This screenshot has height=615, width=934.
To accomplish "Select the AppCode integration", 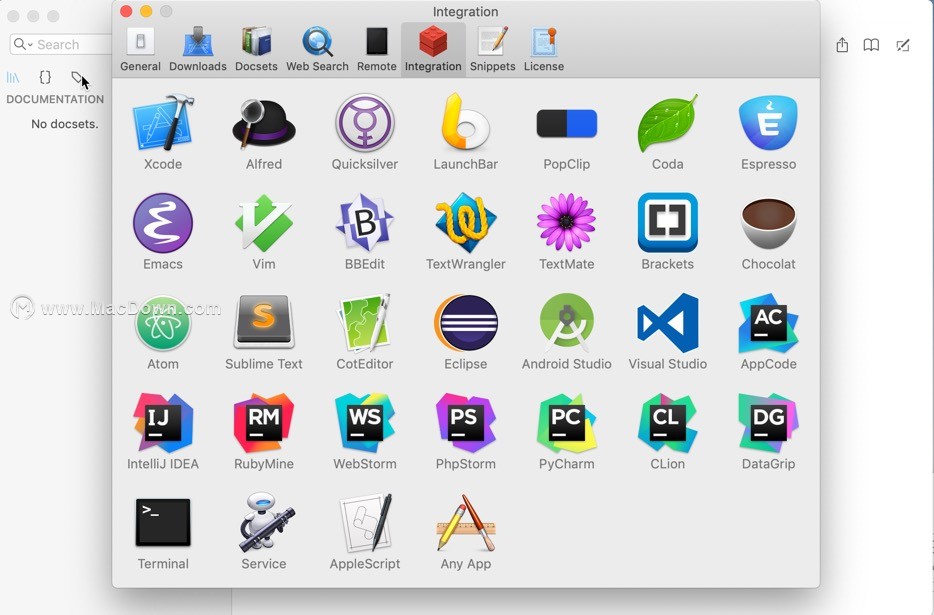I will 768,323.
